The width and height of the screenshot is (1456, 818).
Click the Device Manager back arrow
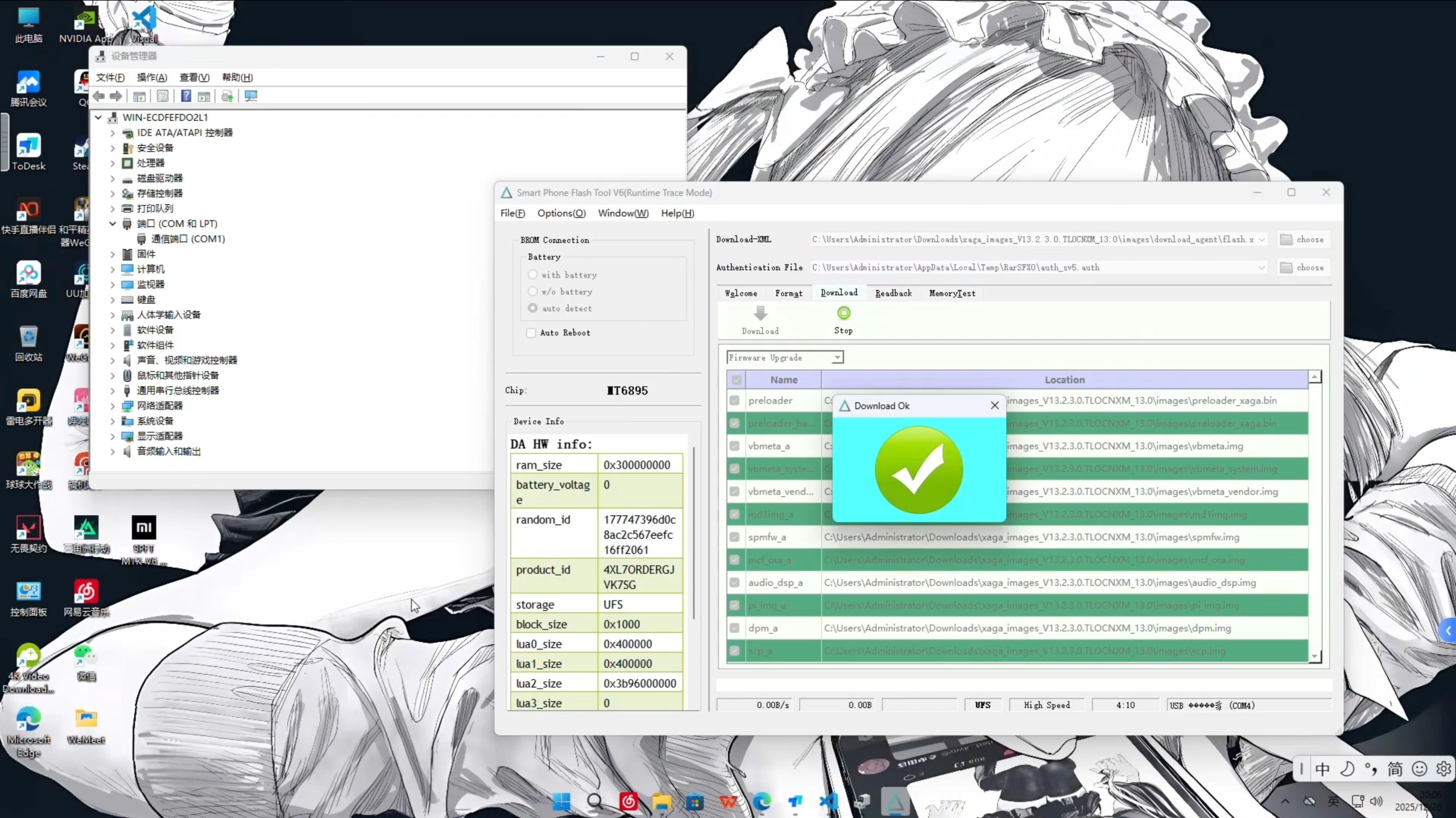pyautogui.click(x=99, y=96)
